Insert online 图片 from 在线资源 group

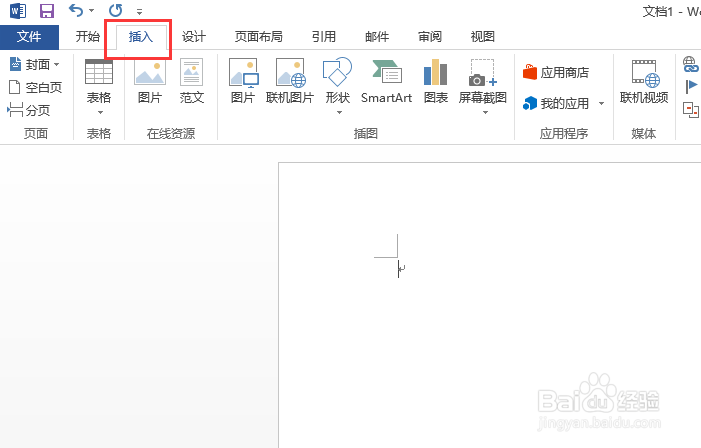pyautogui.click(x=150, y=81)
